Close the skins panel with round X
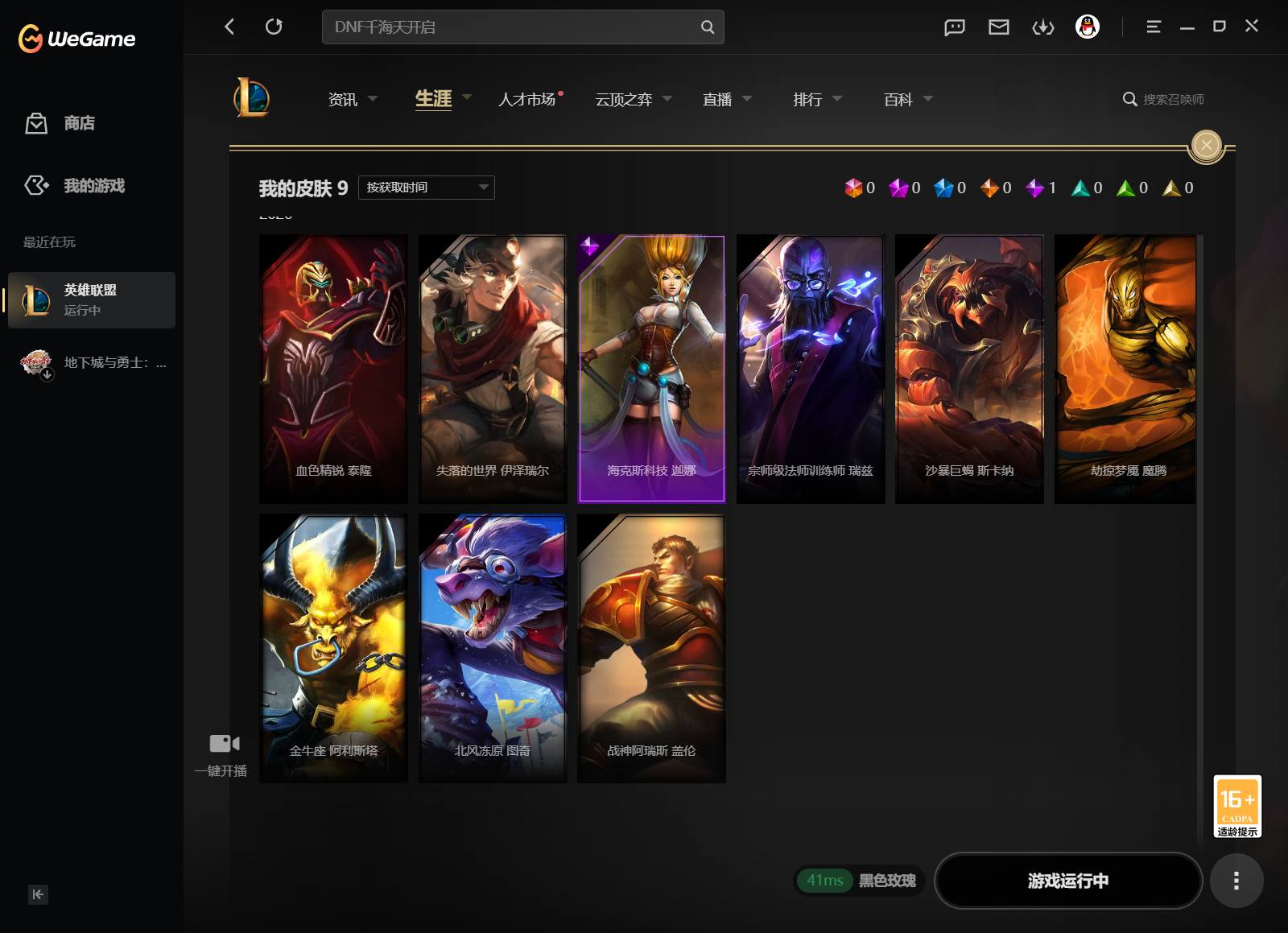 [1206, 146]
